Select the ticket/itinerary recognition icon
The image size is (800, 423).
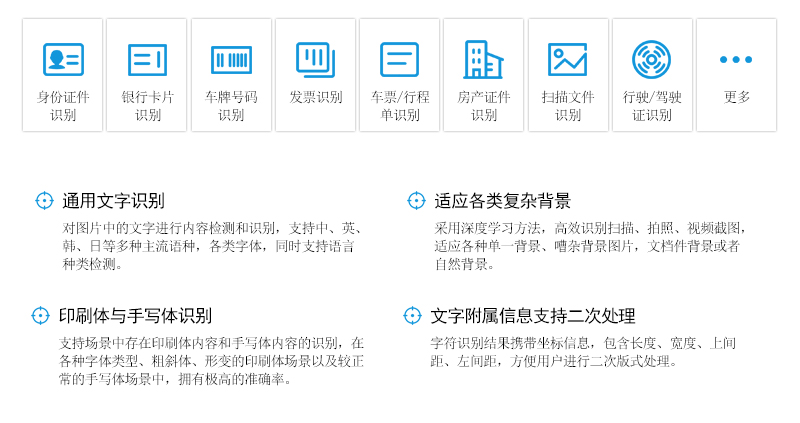click(399, 60)
